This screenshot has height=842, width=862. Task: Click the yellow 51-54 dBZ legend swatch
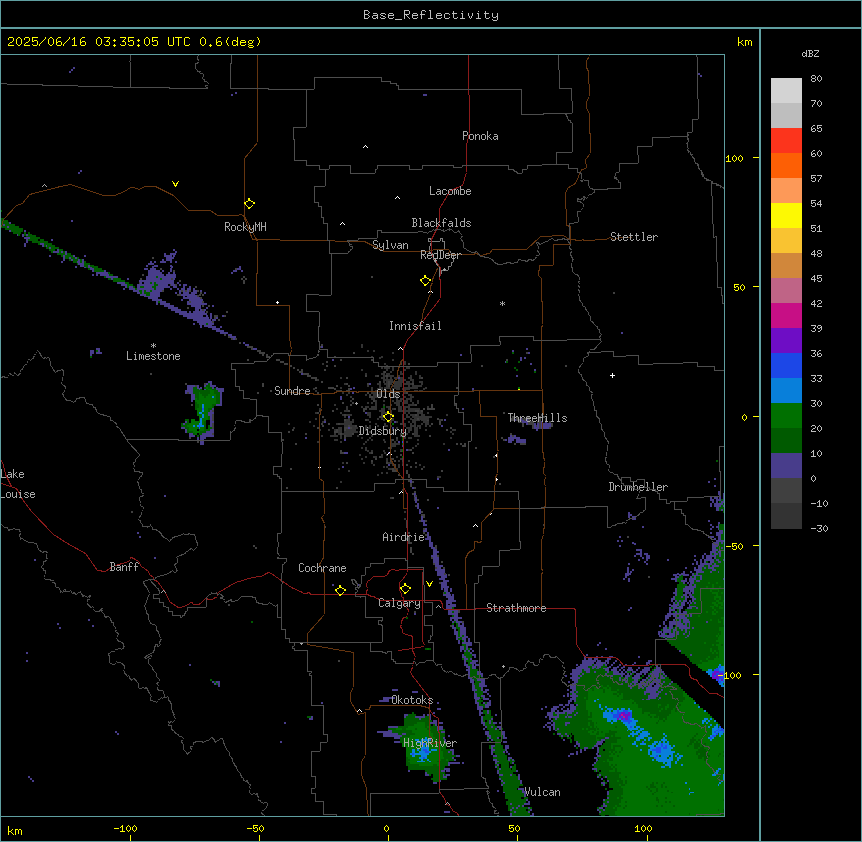pos(786,215)
